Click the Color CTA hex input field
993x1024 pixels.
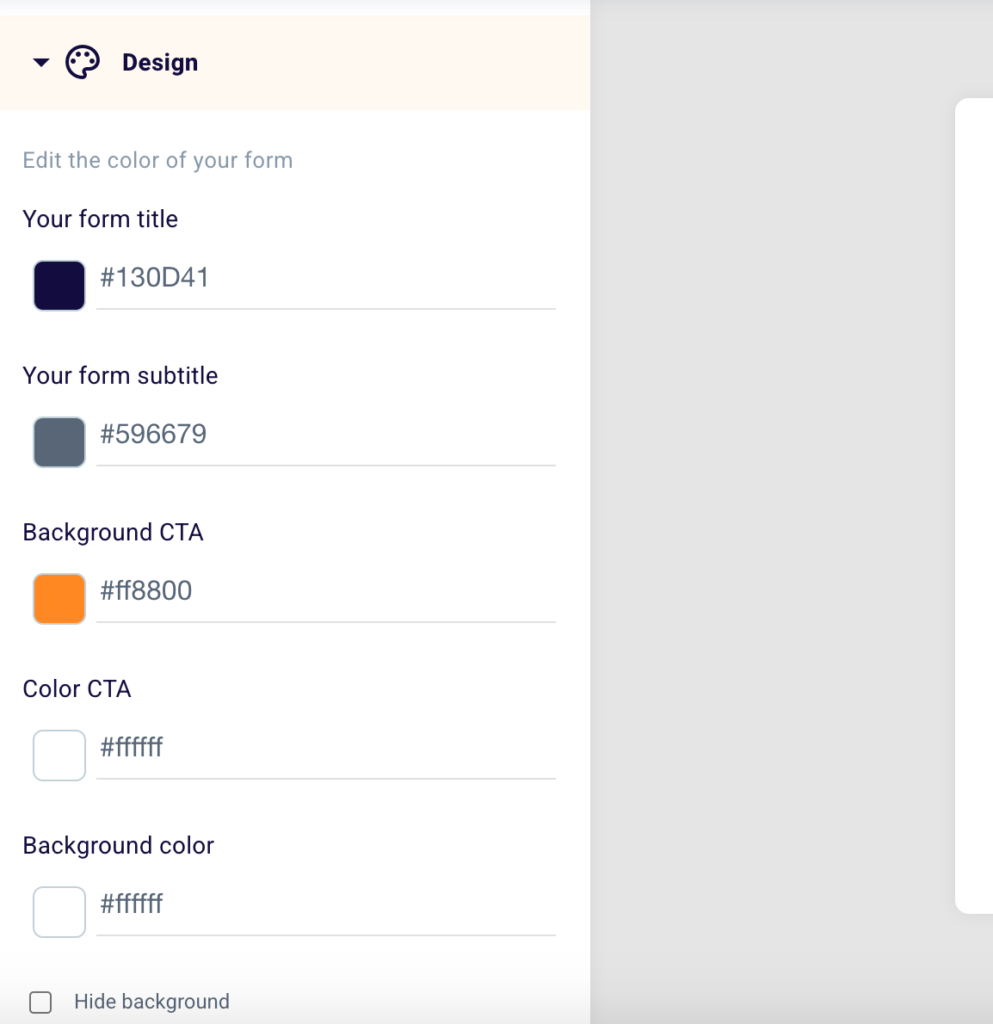coord(325,748)
